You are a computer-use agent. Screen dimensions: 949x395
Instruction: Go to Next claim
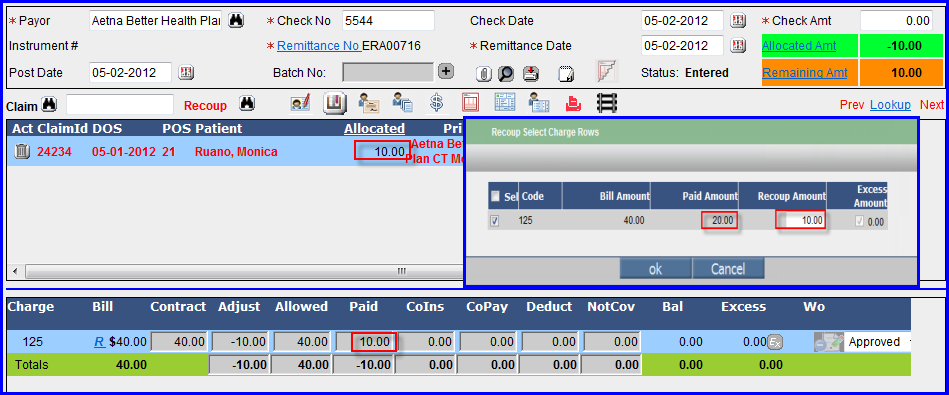[931, 105]
